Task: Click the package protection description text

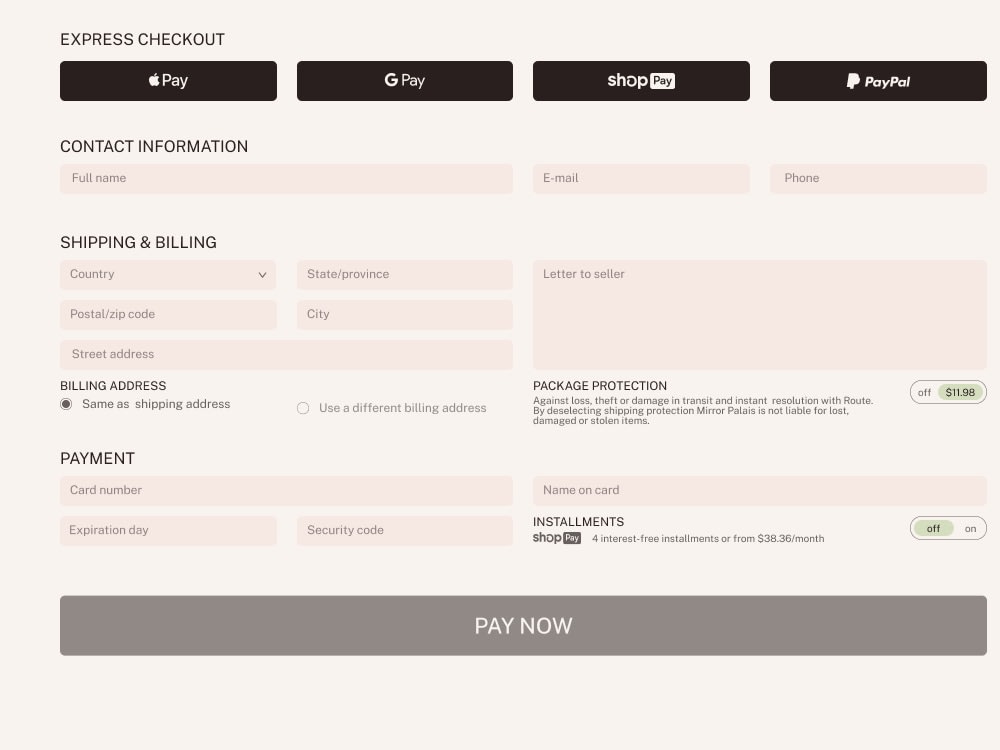Action: (x=703, y=411)
